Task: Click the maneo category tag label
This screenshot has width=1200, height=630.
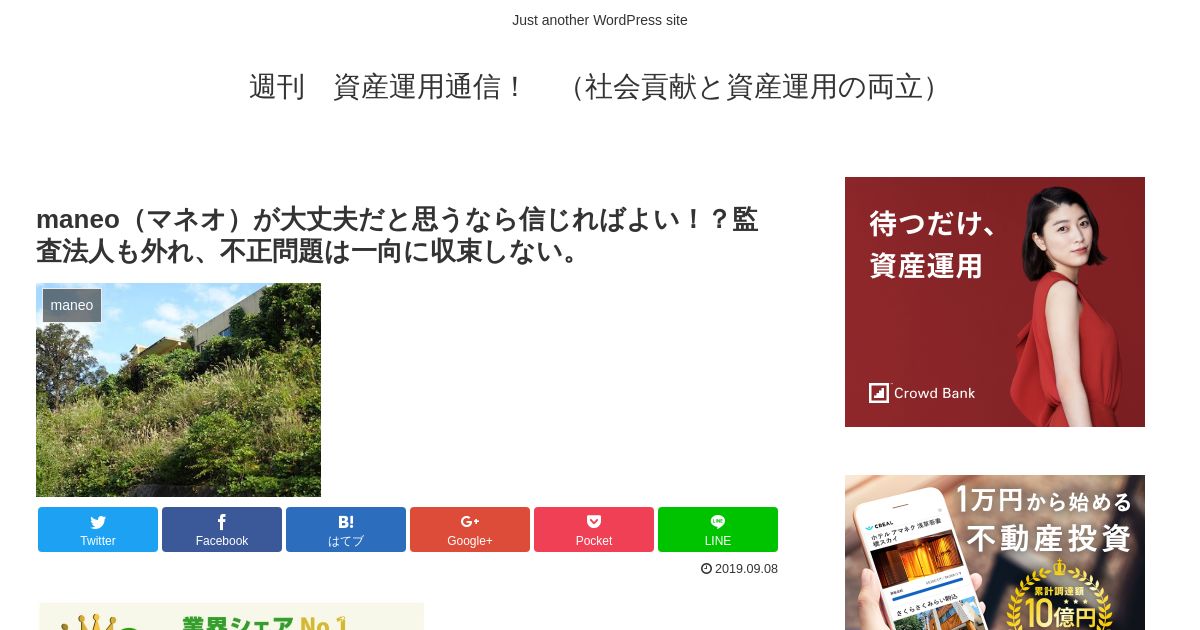Action: (72, 305)
